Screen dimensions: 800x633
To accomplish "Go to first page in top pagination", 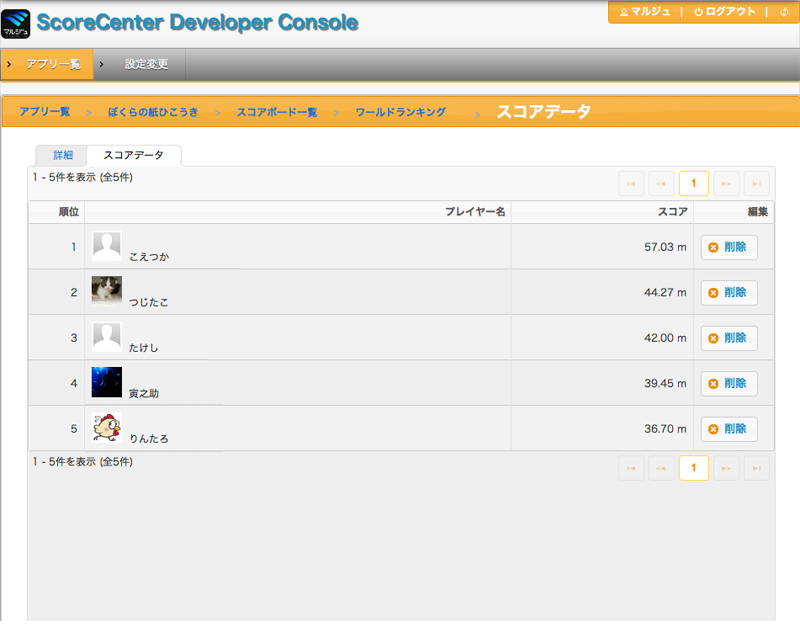I will 631,183.
